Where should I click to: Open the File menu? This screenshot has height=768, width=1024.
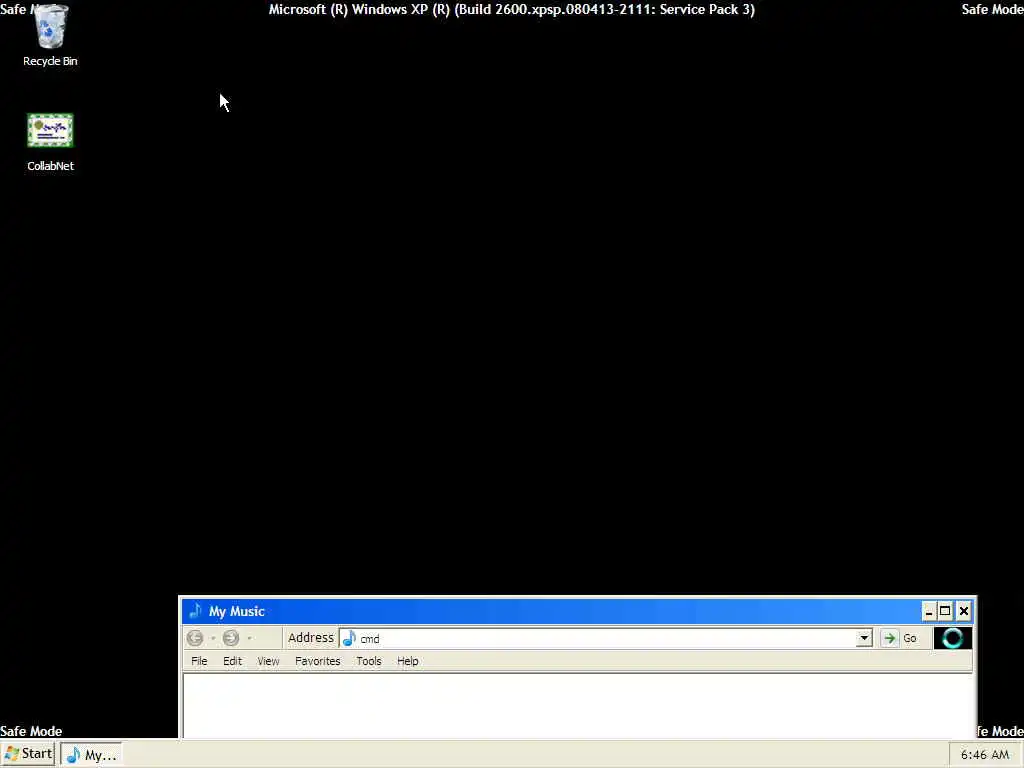(x=199, y=661)
